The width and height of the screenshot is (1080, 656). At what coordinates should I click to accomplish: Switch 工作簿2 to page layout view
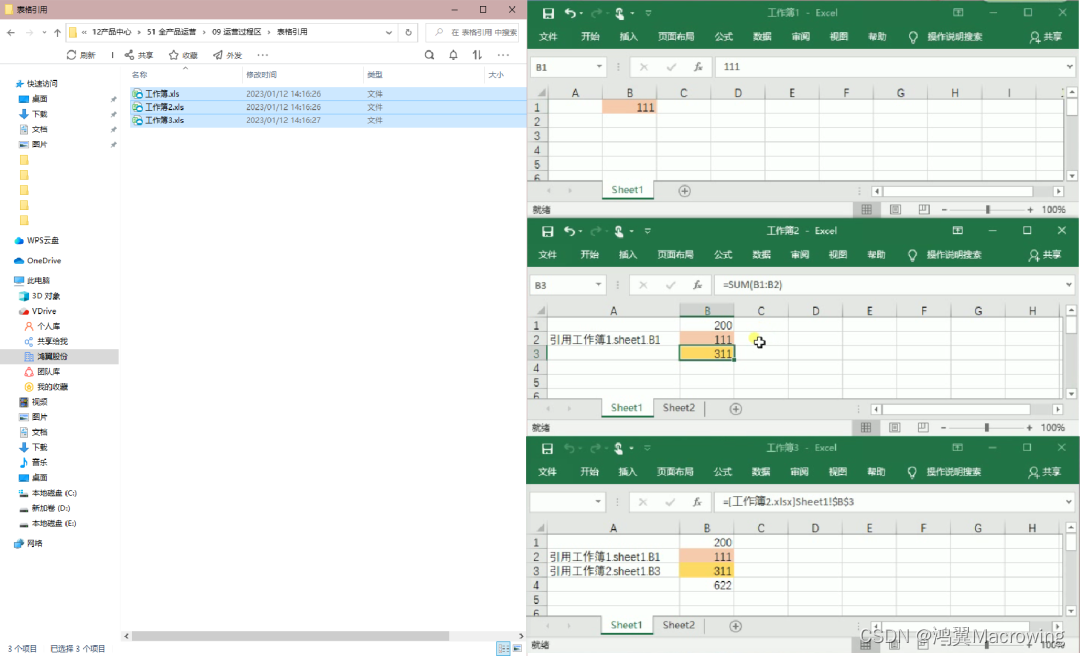click(x=895, y=427)
